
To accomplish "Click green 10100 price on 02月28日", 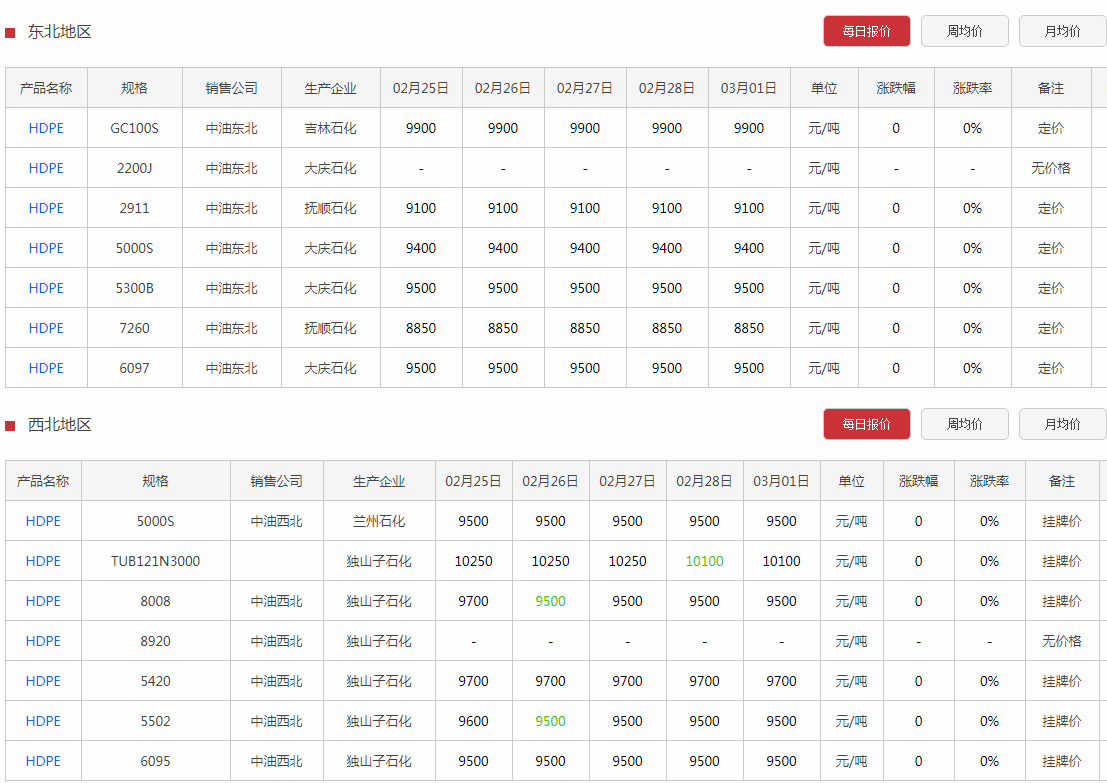I will tap(704, 561).
